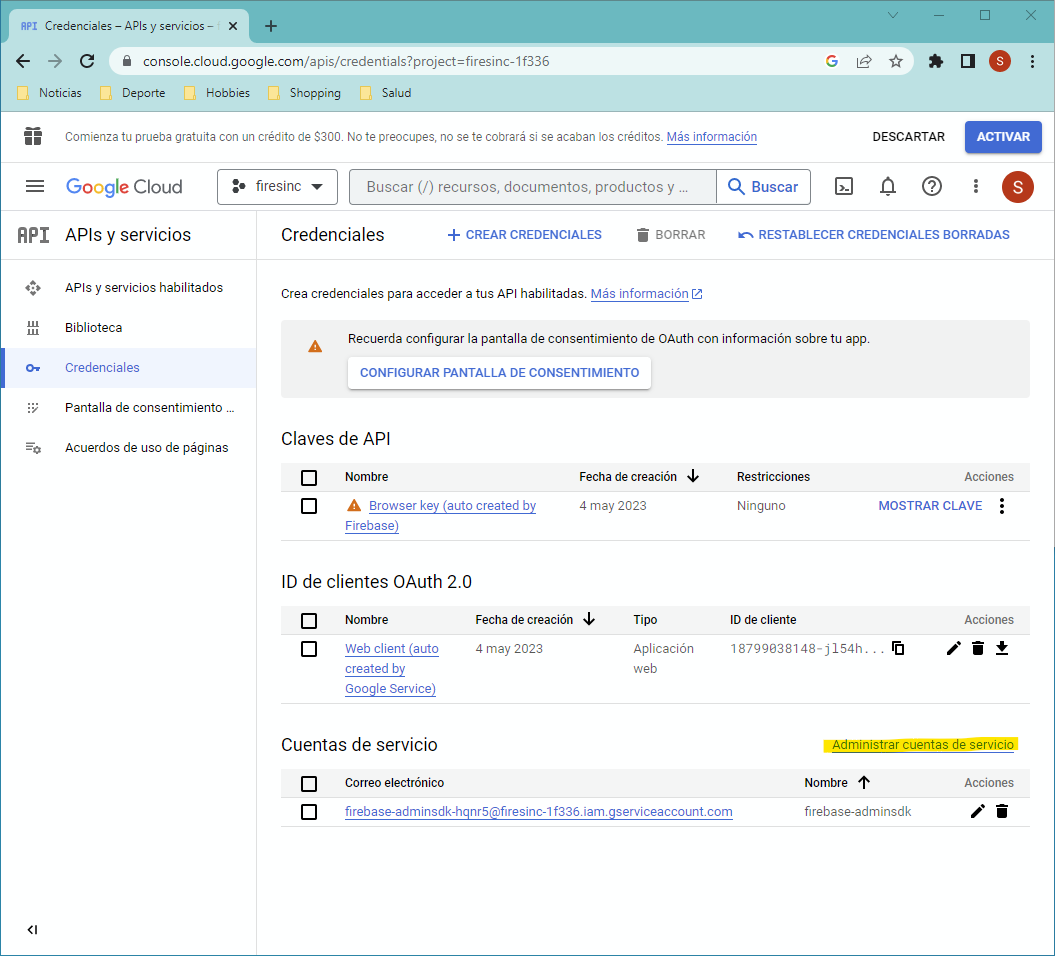Copy the OAuth client ID
The height and width of the screenshot is (956, 1055).
898,648
